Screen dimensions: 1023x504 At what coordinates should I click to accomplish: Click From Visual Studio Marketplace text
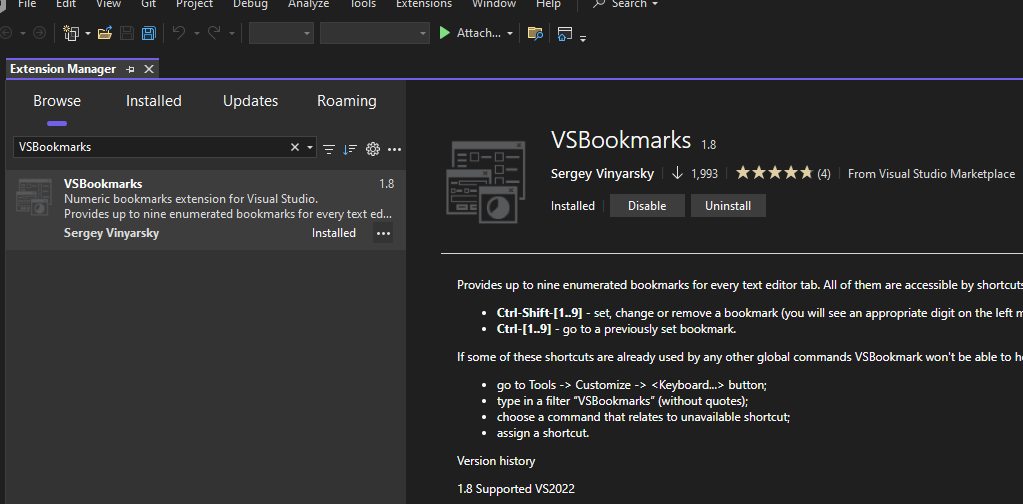pyautogui.click(x=931, y=173)
